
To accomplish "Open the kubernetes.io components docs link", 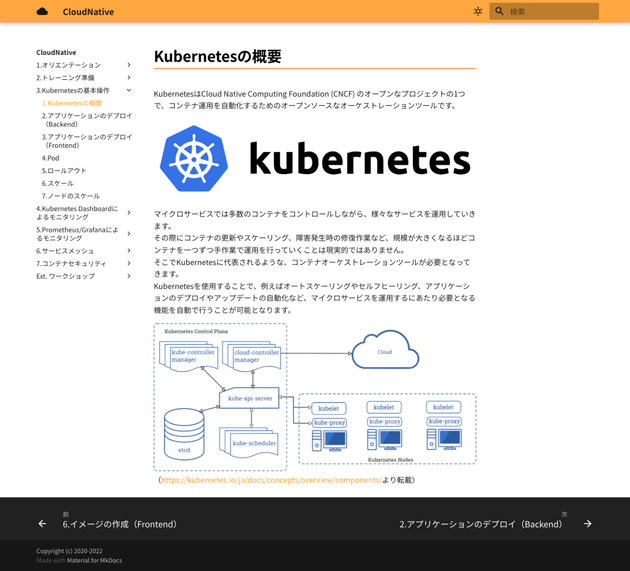I will click(x=271, y=480).
